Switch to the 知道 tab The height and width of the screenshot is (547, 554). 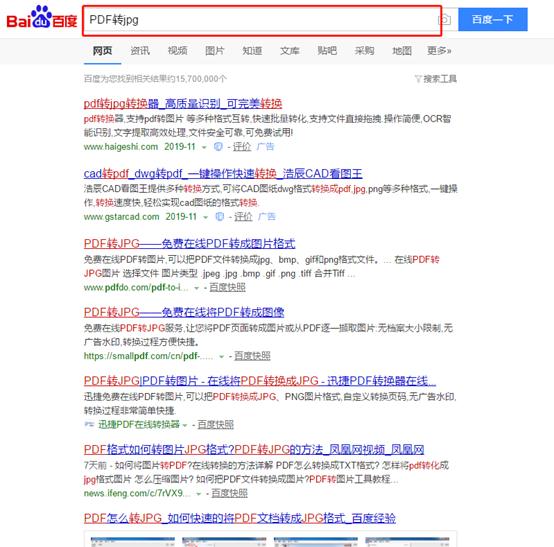(252, 51)
